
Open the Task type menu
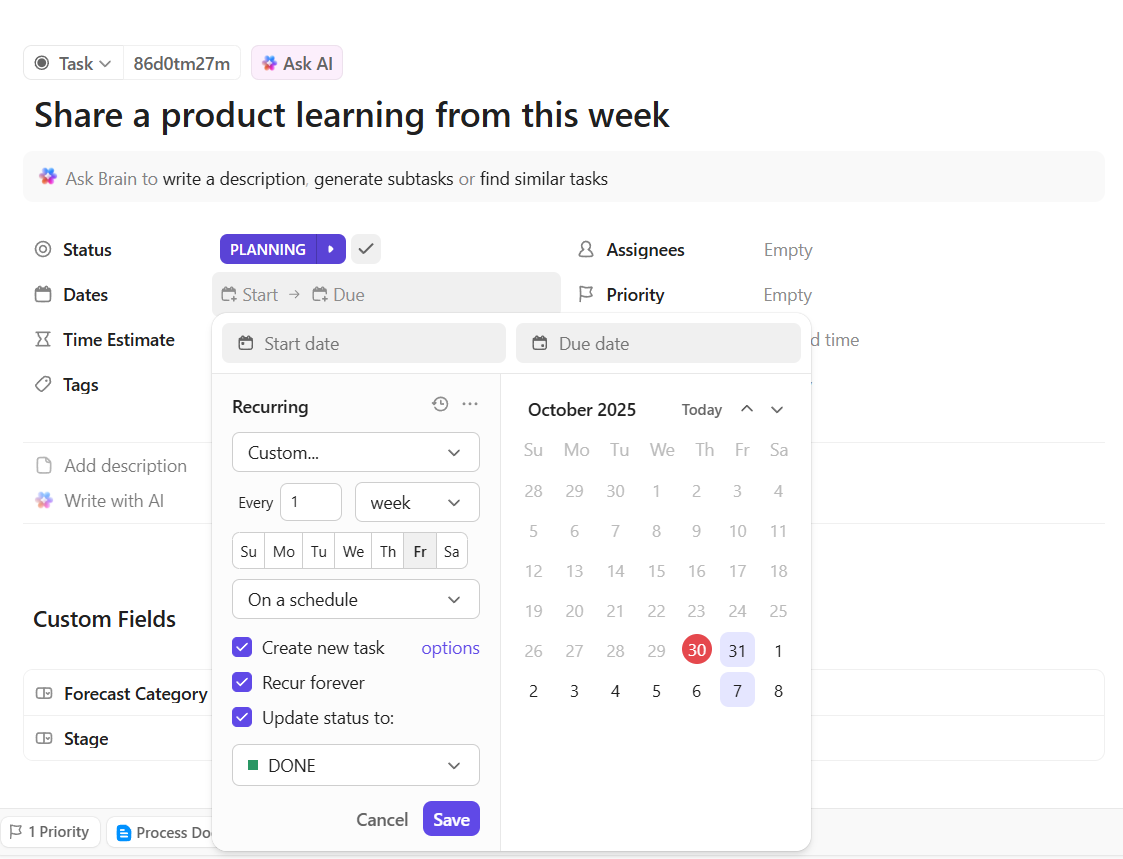72,62
